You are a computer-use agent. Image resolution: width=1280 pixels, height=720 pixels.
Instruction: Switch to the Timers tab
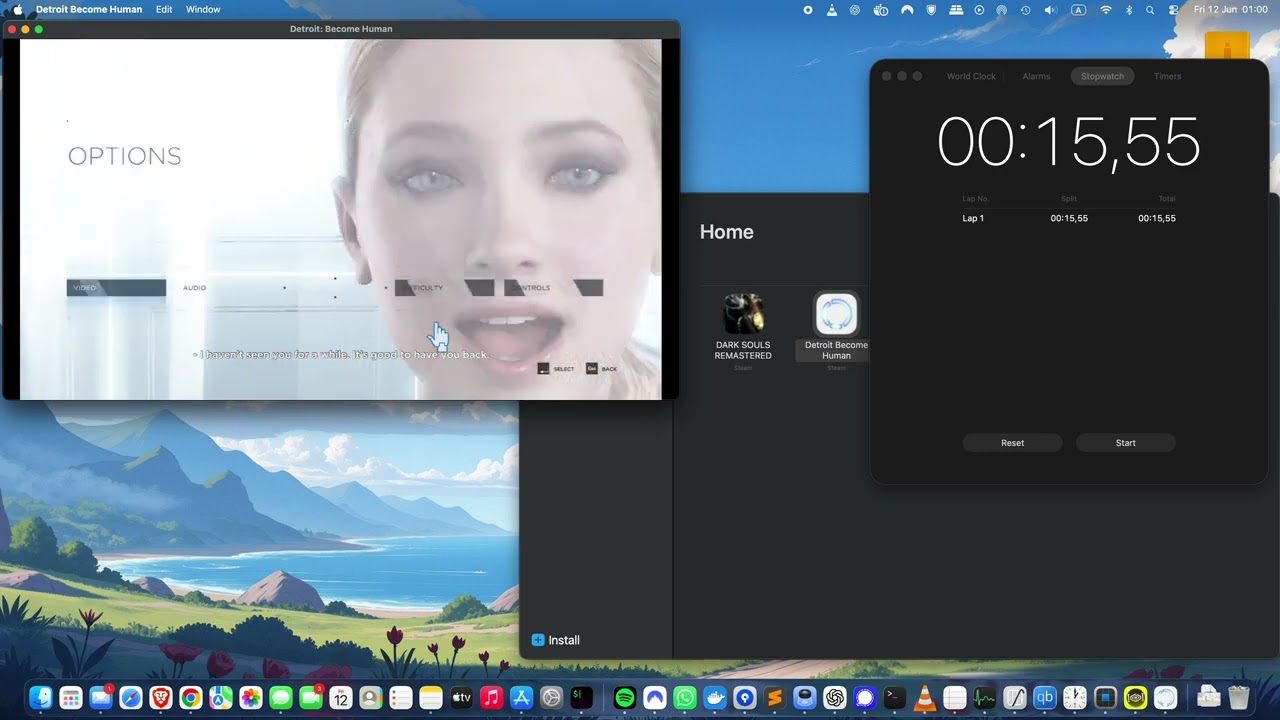point(1167,76)
